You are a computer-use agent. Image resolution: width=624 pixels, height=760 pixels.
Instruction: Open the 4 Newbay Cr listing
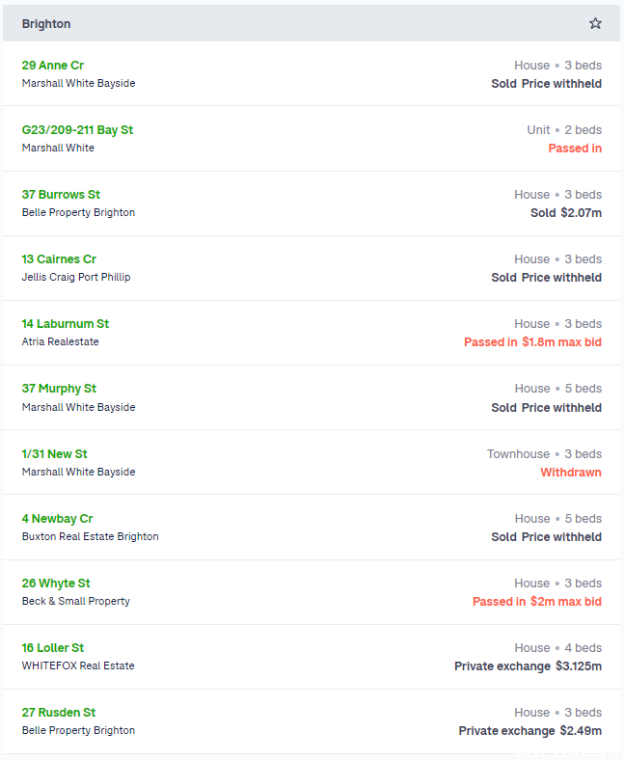point(57,519)
